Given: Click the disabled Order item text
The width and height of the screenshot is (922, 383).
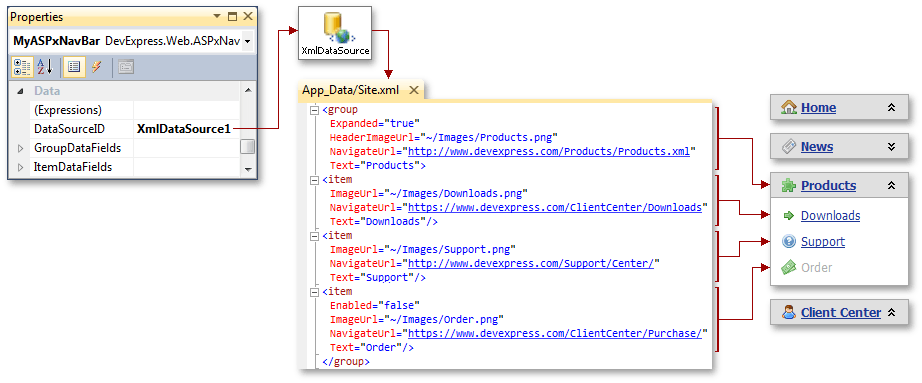Looking at the screenshot, I should click(x=817, y=268).
